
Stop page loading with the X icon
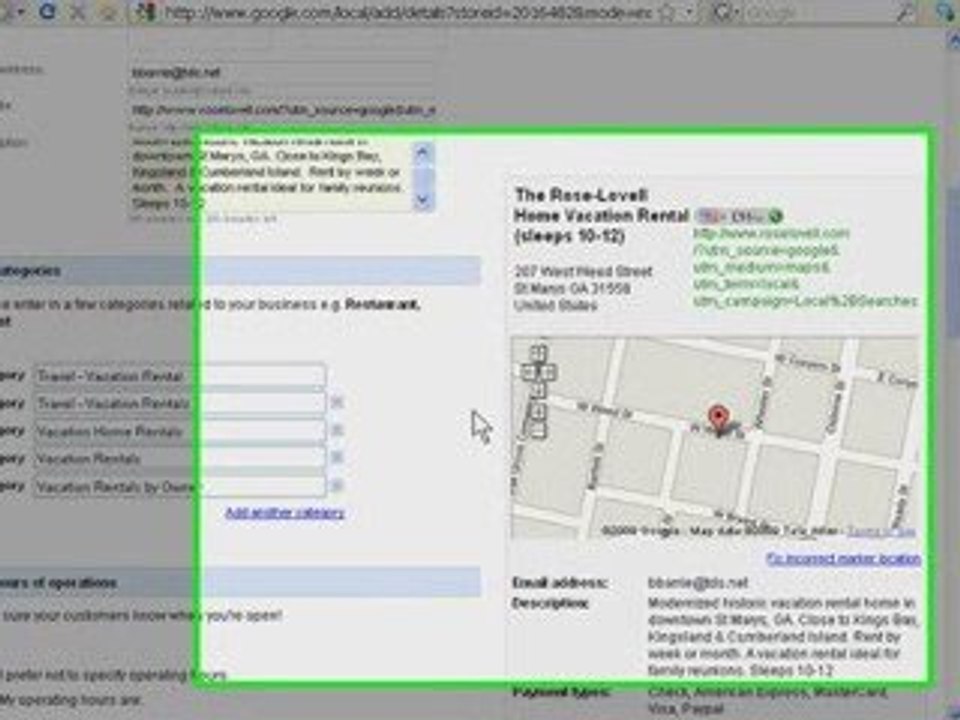tap(78, 10)
